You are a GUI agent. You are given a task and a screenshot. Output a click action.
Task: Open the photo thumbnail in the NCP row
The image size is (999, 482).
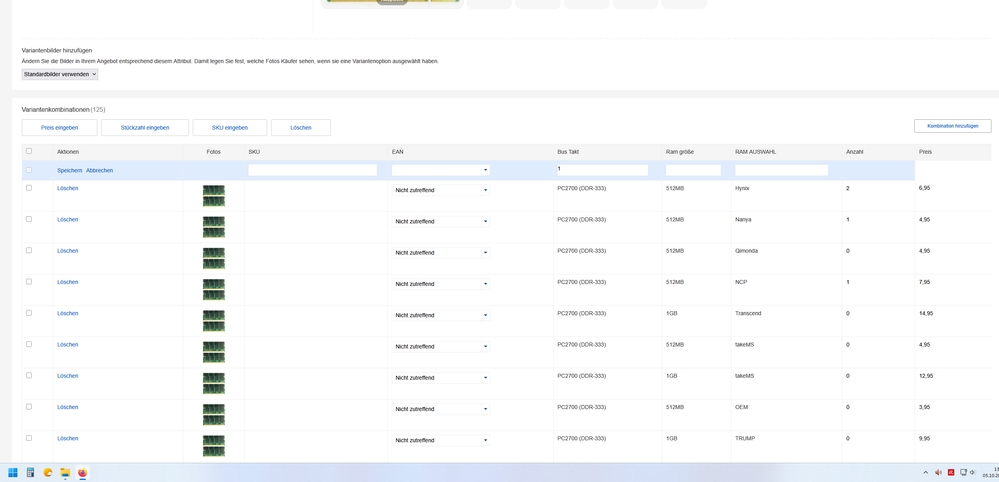coord(213,289)
